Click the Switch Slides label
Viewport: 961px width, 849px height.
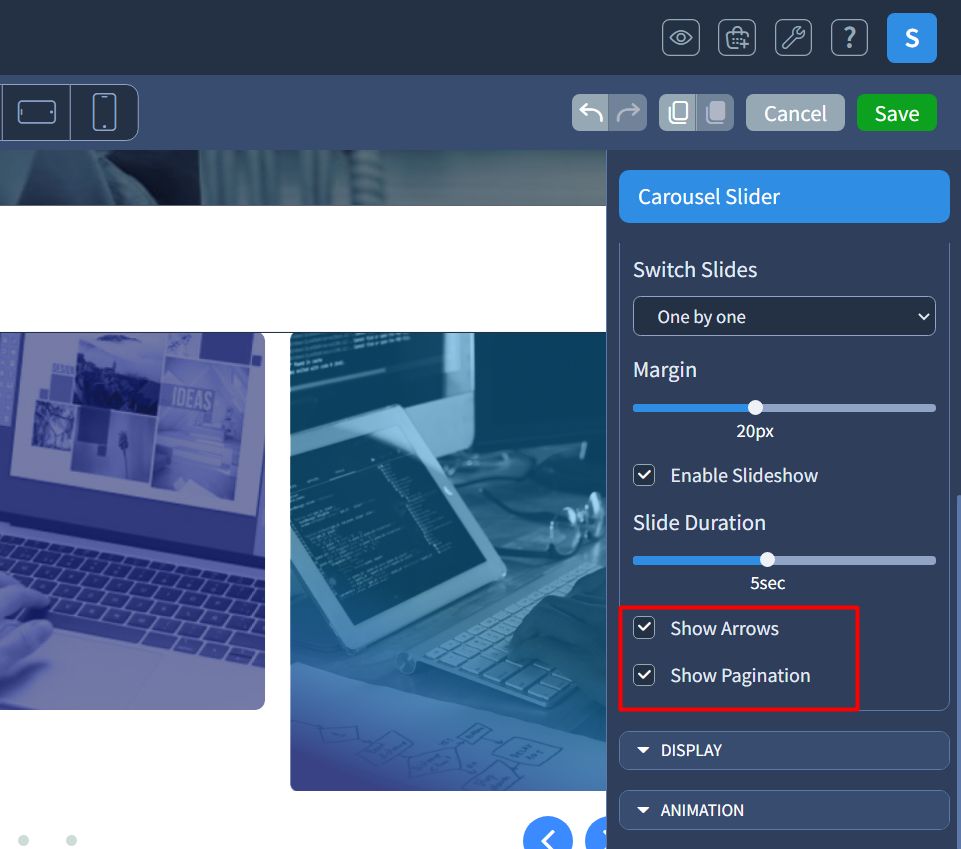pos(695,270)
